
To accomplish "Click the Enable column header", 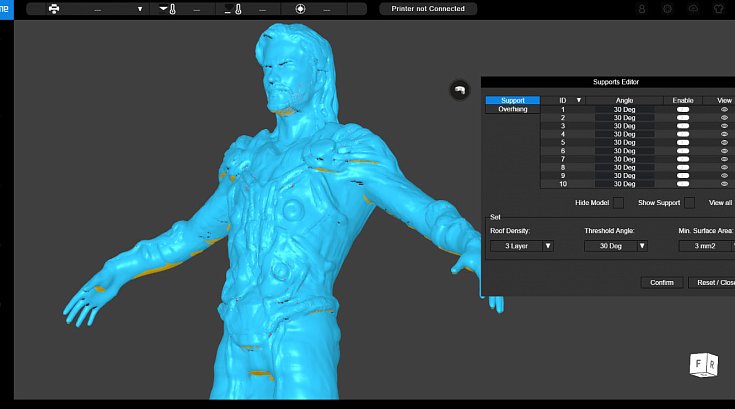I will [682, 100].
